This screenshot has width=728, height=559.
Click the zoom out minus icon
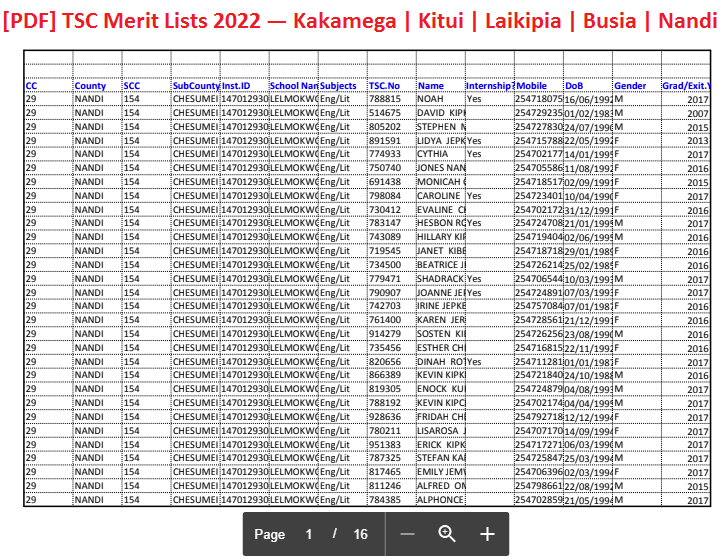tap(407, 534)
